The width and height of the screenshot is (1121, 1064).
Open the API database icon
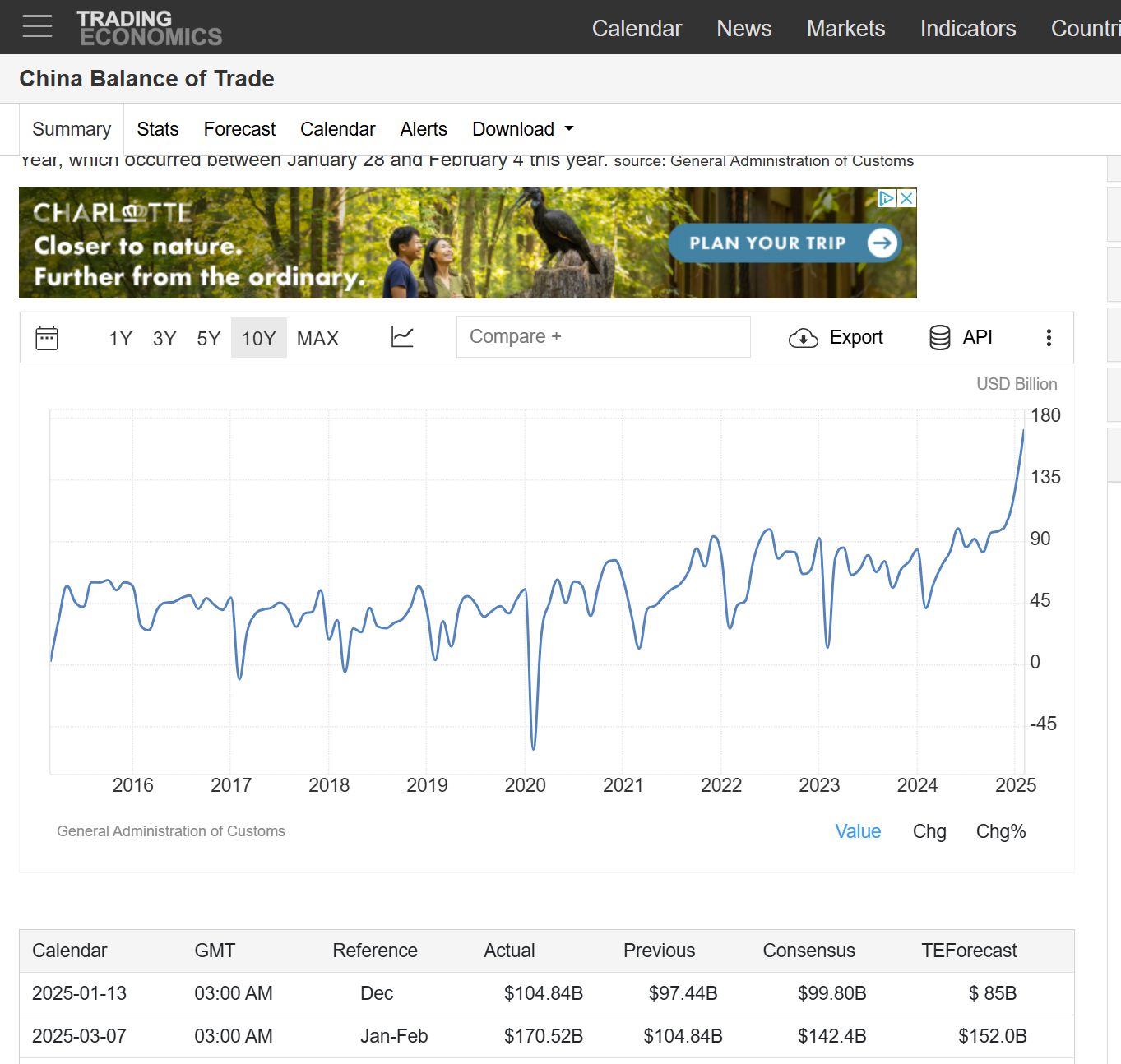pos(939,337)
